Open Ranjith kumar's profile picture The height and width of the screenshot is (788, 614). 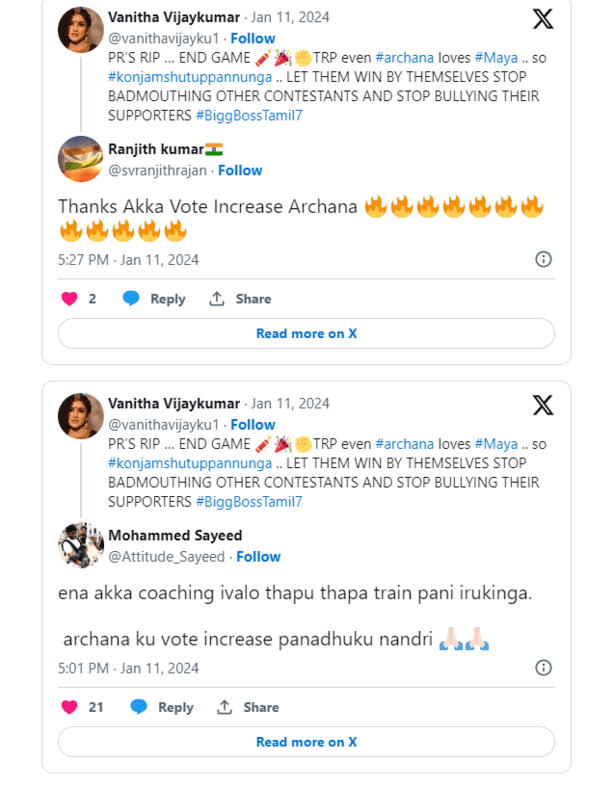coord(80,159)
